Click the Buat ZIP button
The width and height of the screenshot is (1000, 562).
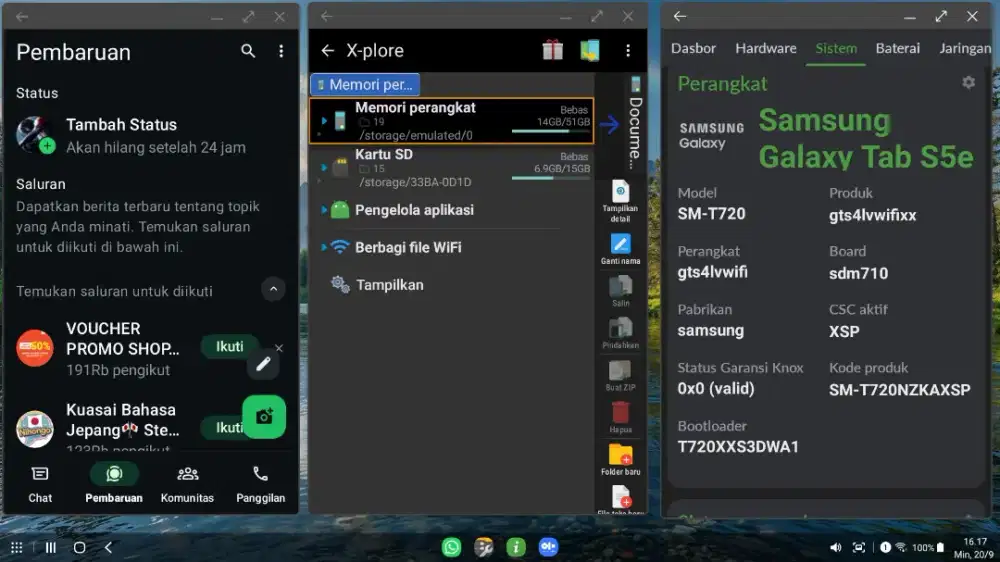click(x=621, y=375)
